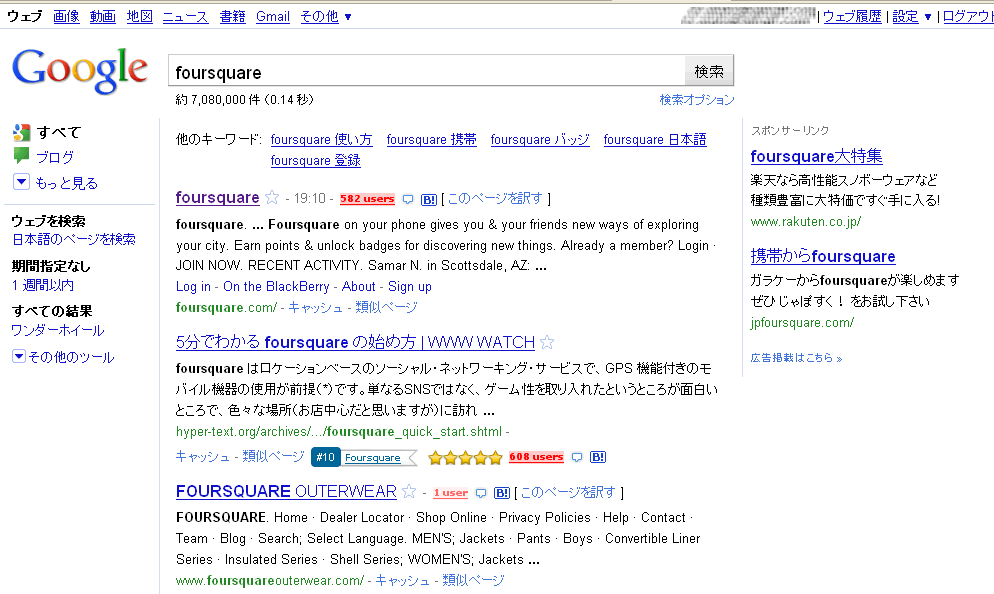Click Hatena B! icon next to 582 users

(429, 200)
